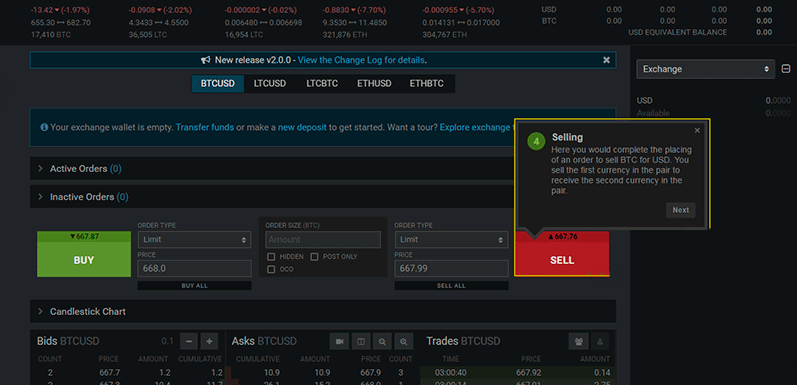Click the BUY ALL button
797x385 pixels.
point(195,286)
